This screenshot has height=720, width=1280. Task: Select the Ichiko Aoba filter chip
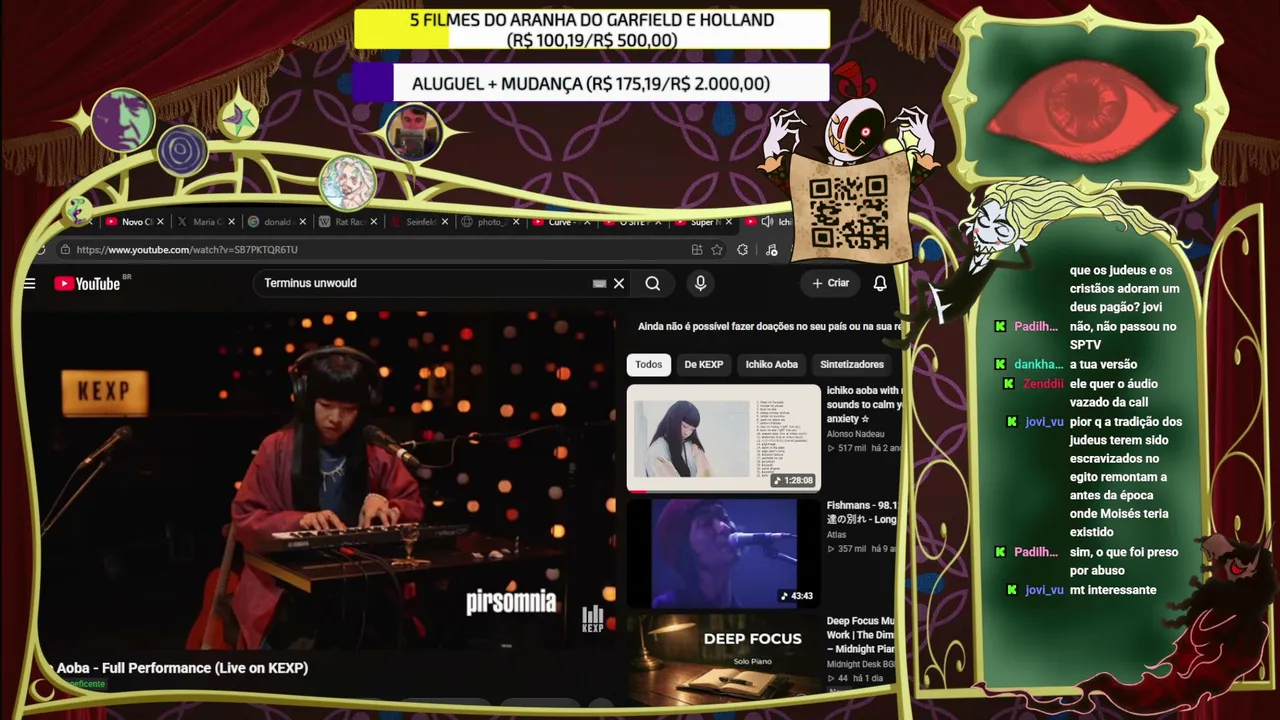(771, 365)
